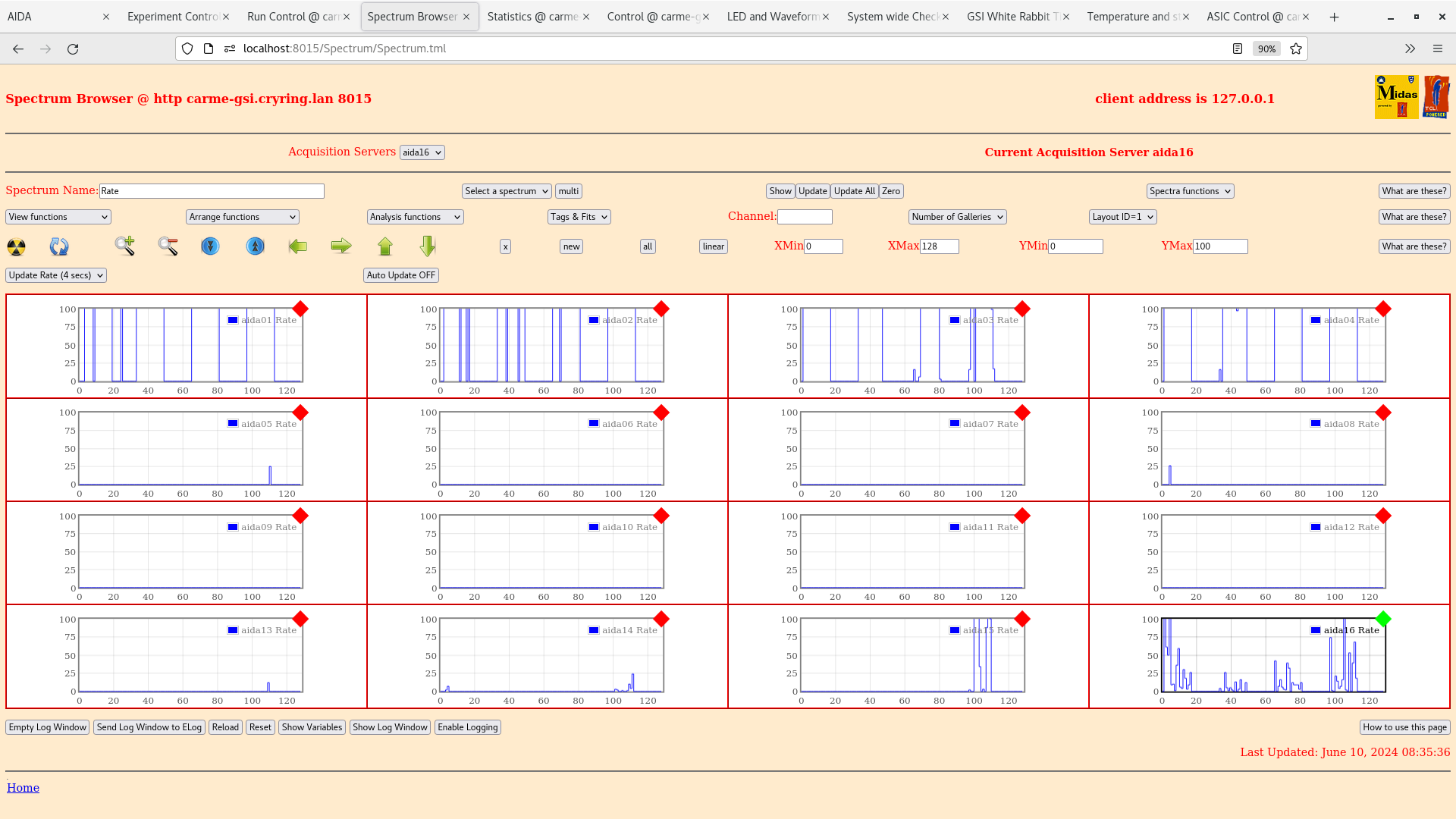Click the zoom in magnifier icon
Viewport: 1456px width, 819px height.
[125, 246]
